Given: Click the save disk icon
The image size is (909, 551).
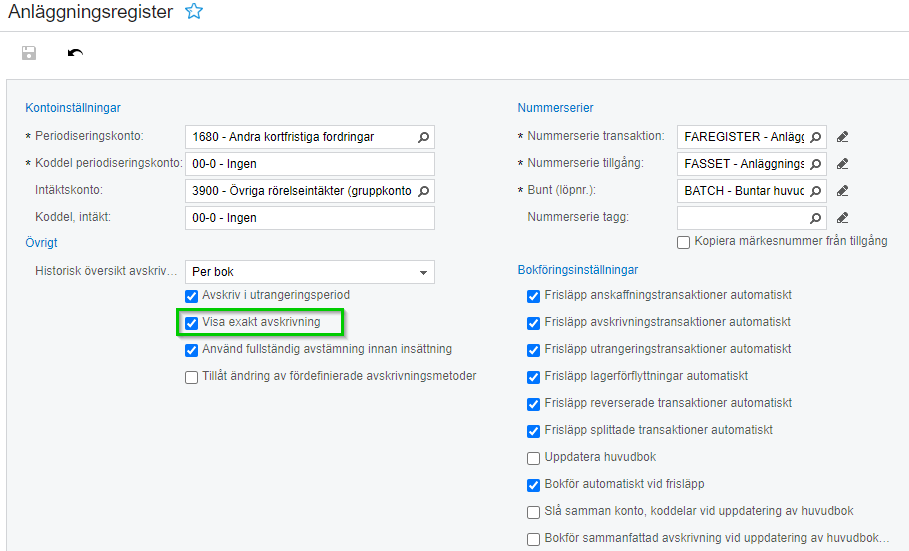Looking at the screenshot, I should [x=28, y=53].
